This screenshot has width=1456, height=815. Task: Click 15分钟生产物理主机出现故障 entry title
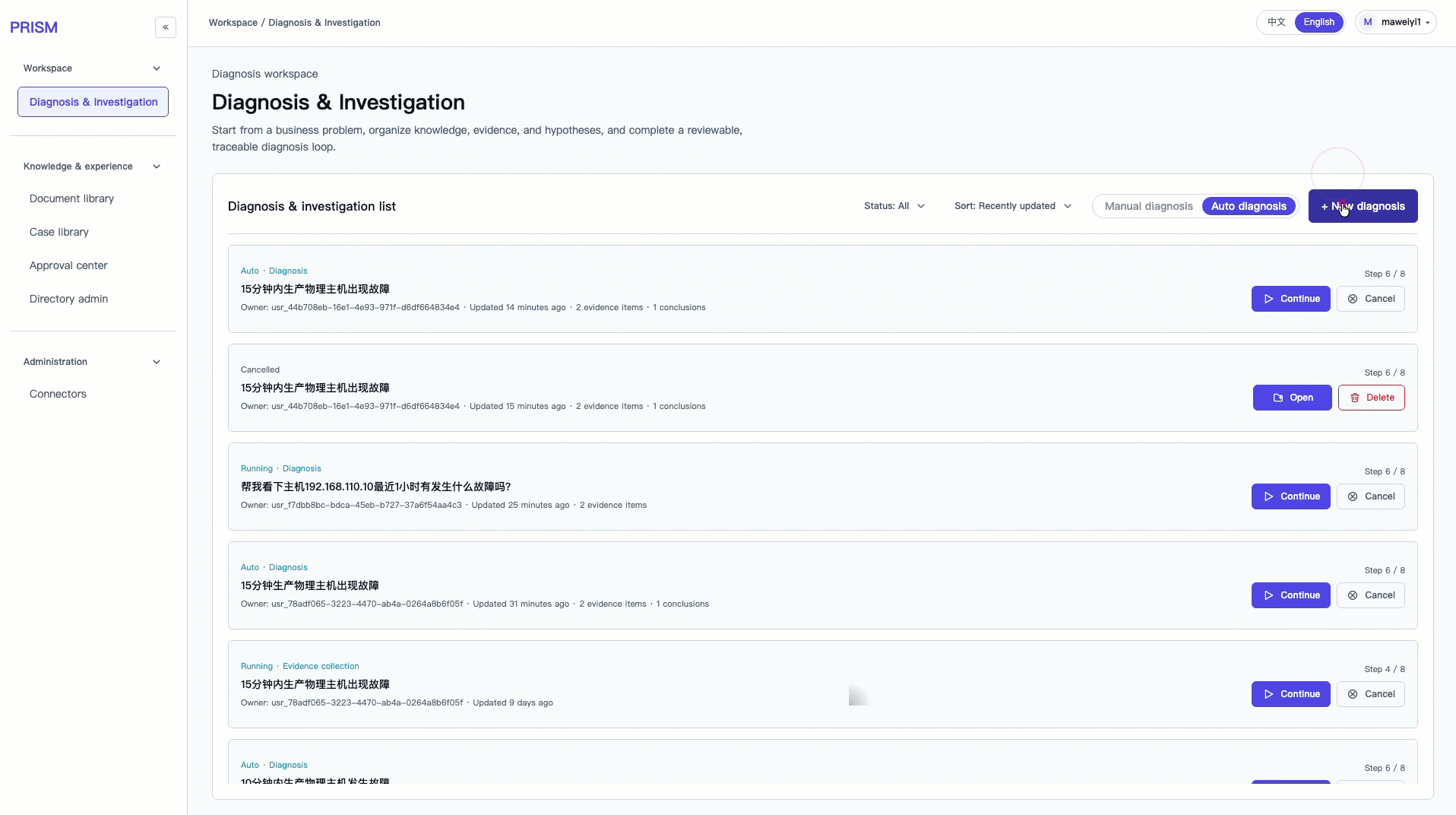tap(309, 585)
